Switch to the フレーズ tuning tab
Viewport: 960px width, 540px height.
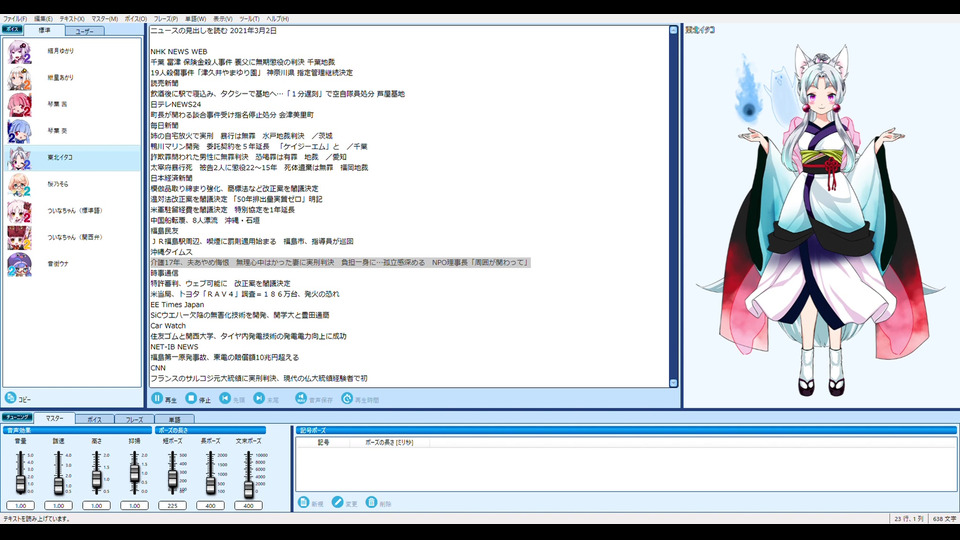point(135,419)
